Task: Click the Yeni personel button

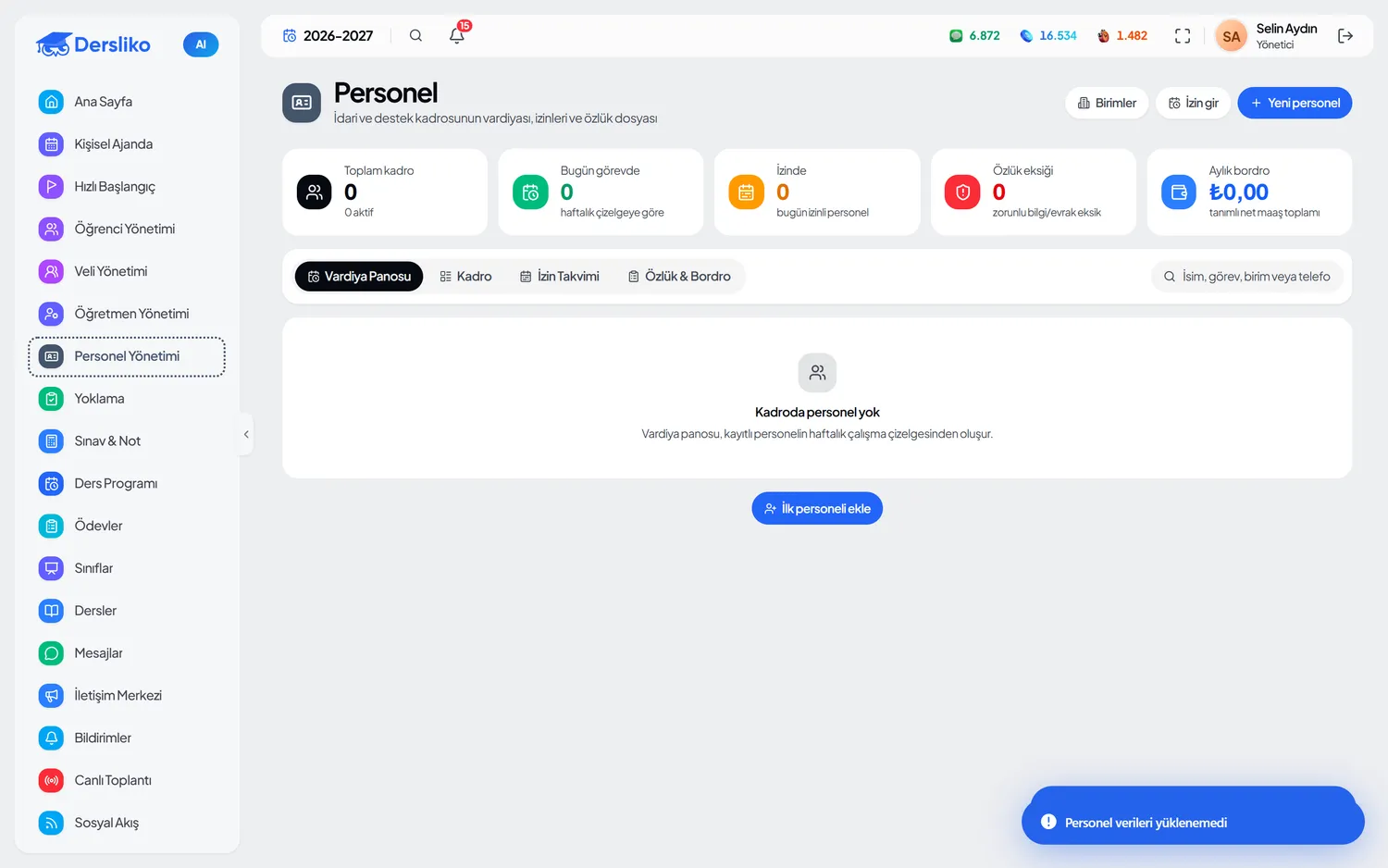Action: pos(1295,103)
